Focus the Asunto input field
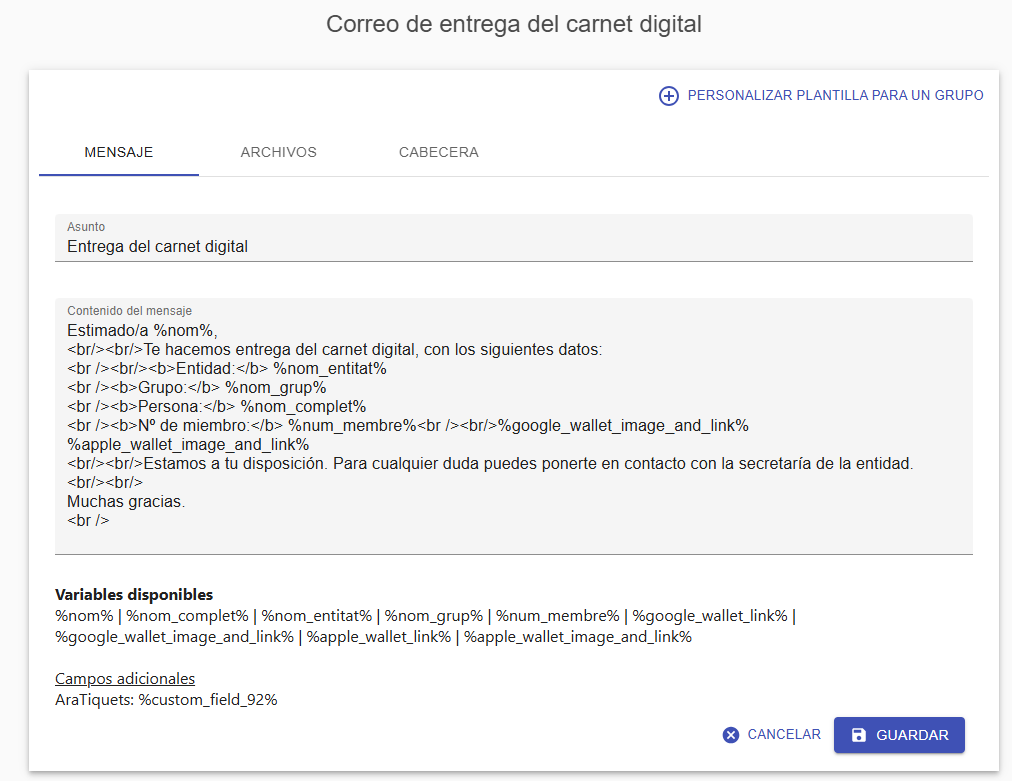1012x781 pixels. click(x=514, y=238)
